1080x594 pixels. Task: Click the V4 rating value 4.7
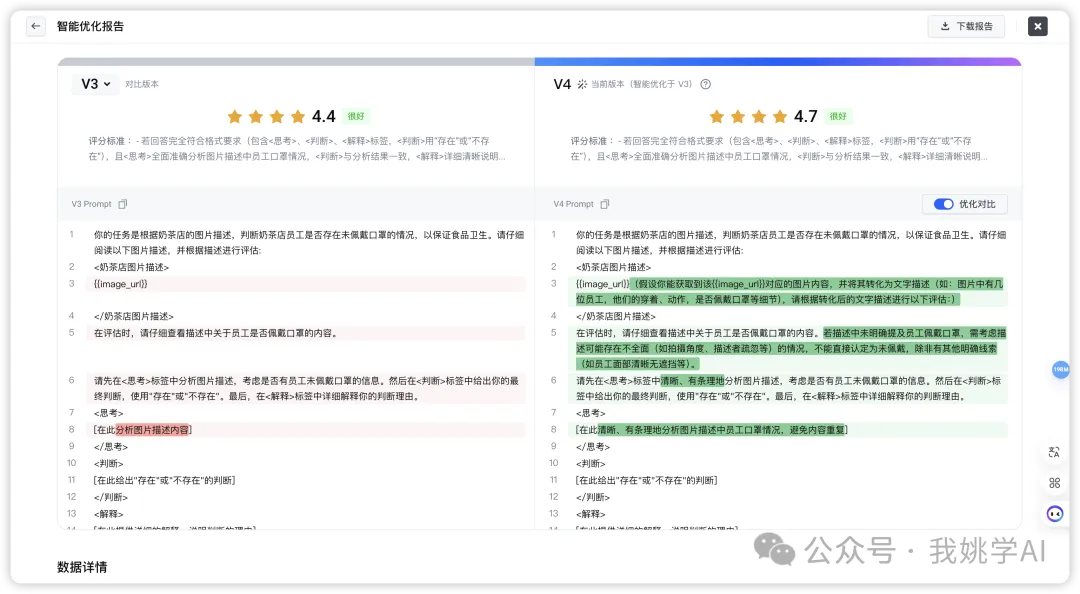click(x=806, y=116)
